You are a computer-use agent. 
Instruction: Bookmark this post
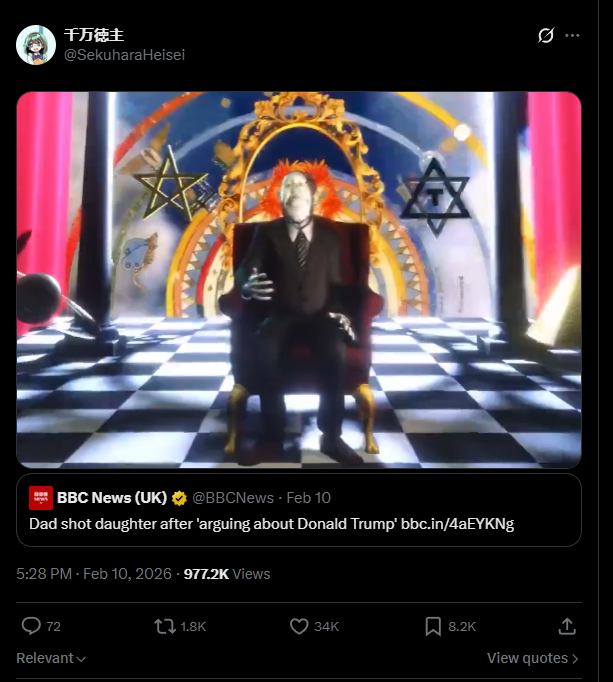pos(433,626)
